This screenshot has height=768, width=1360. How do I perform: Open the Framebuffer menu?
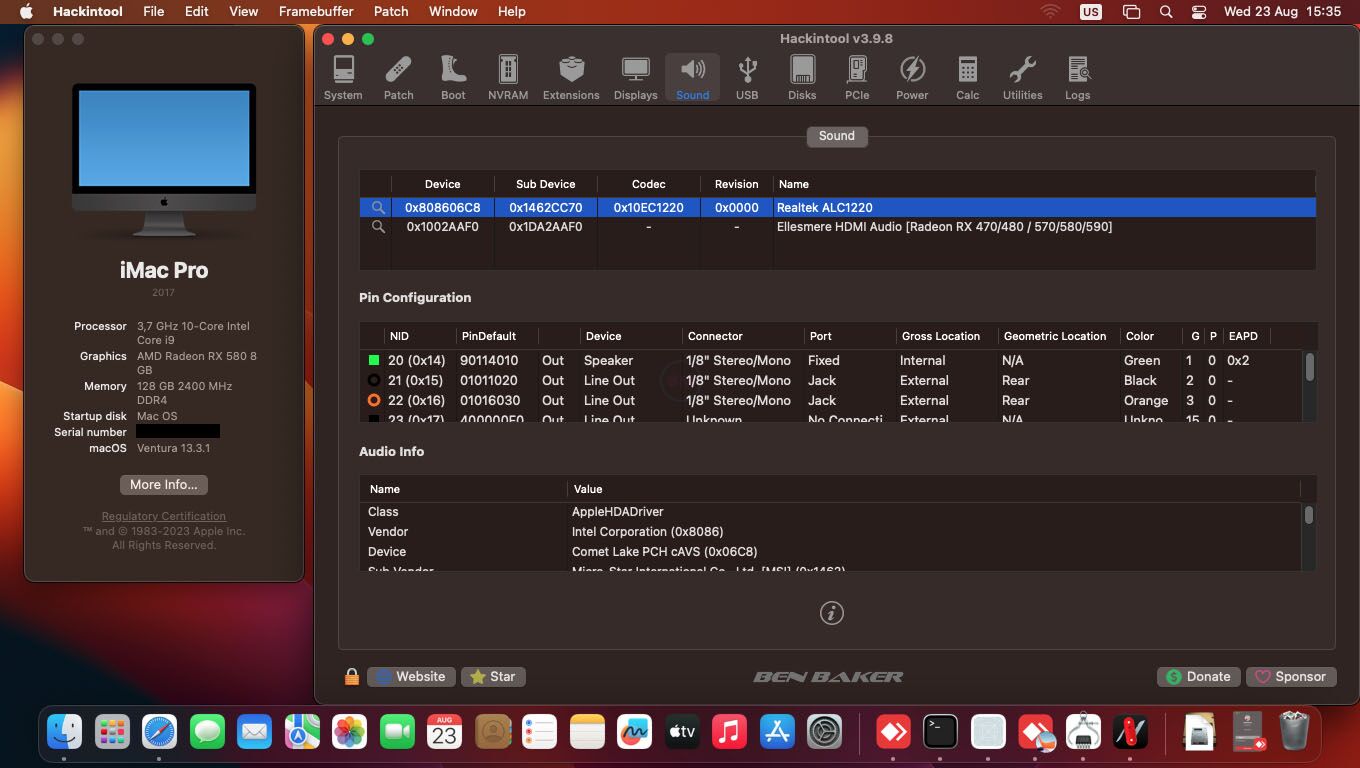316,12
